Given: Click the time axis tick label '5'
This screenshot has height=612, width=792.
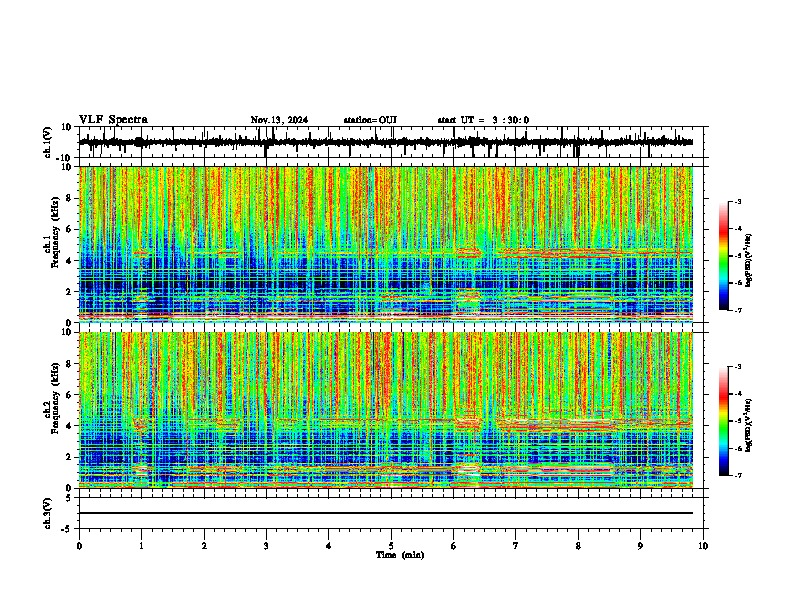Looking at the screenshot, I should (391, 546).
